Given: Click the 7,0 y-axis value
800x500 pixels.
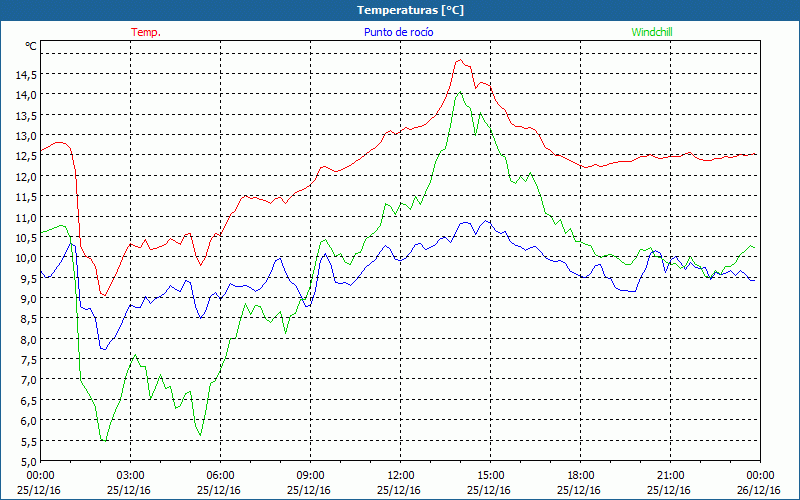Looking at the screenshot, I should pyautogui.click(x=29, y=380).
